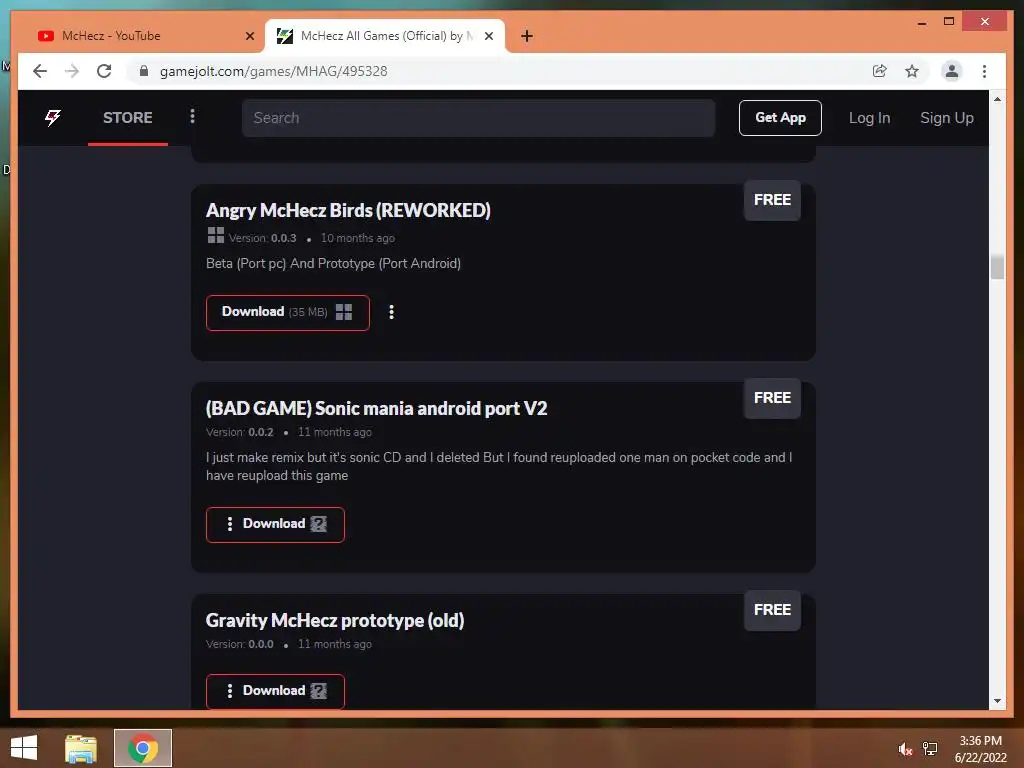Minimize the Chrome window
Viewport: 1024px width, 768px height.
point(921,22)
